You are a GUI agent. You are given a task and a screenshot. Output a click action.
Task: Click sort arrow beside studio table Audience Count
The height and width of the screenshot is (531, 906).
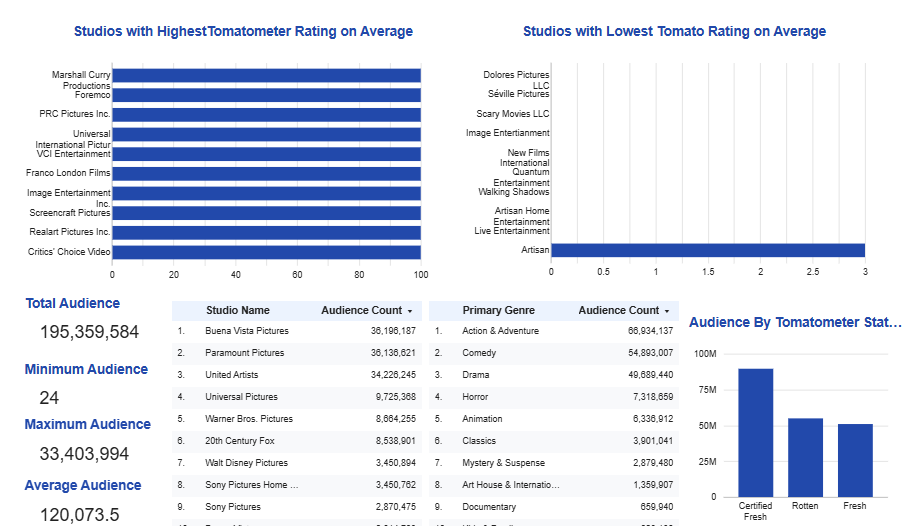pos(409,311)
